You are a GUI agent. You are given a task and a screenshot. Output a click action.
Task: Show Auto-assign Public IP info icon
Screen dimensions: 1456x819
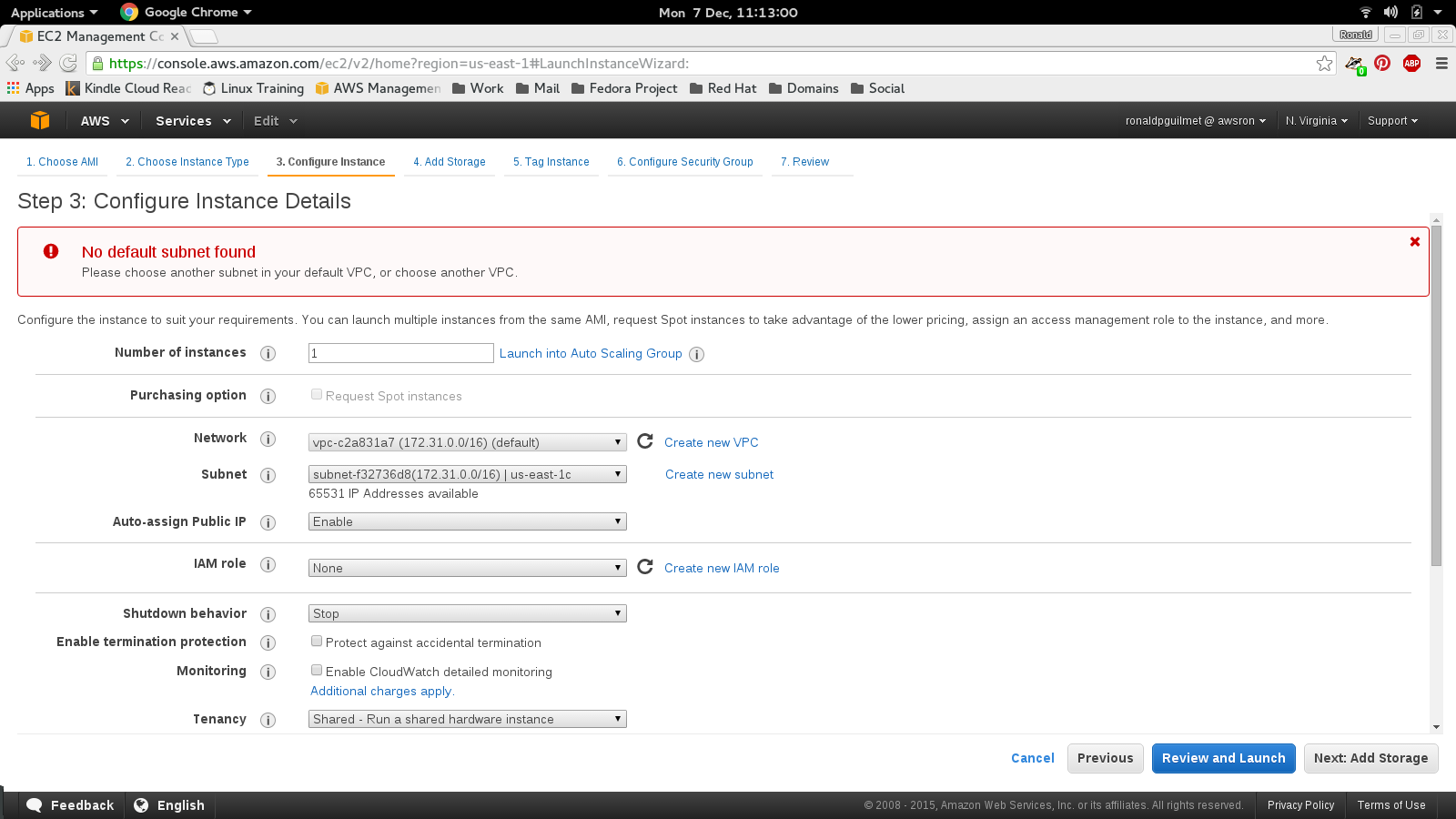268,522
